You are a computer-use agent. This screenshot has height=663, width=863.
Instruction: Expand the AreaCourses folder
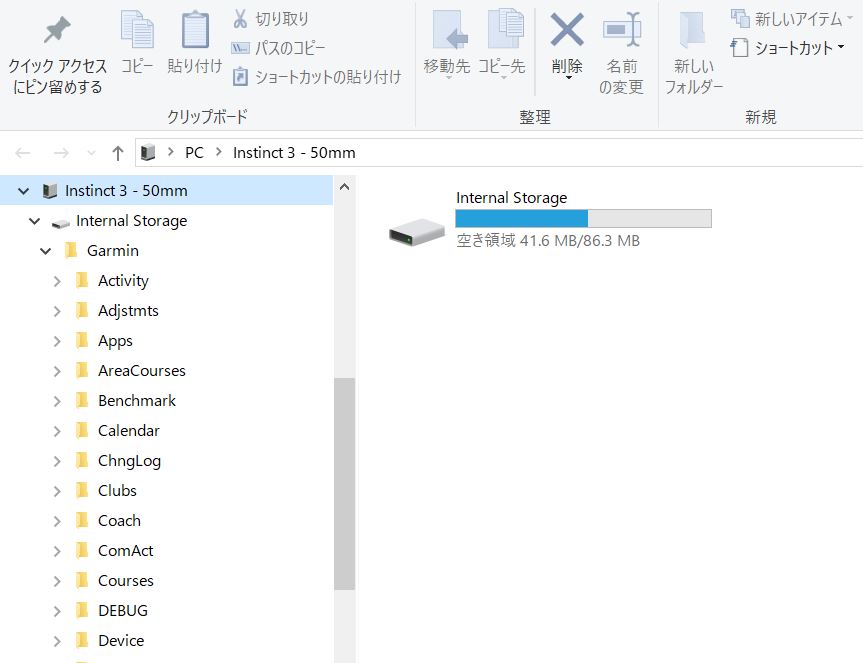pyautogui.click(x=57, y=371)
